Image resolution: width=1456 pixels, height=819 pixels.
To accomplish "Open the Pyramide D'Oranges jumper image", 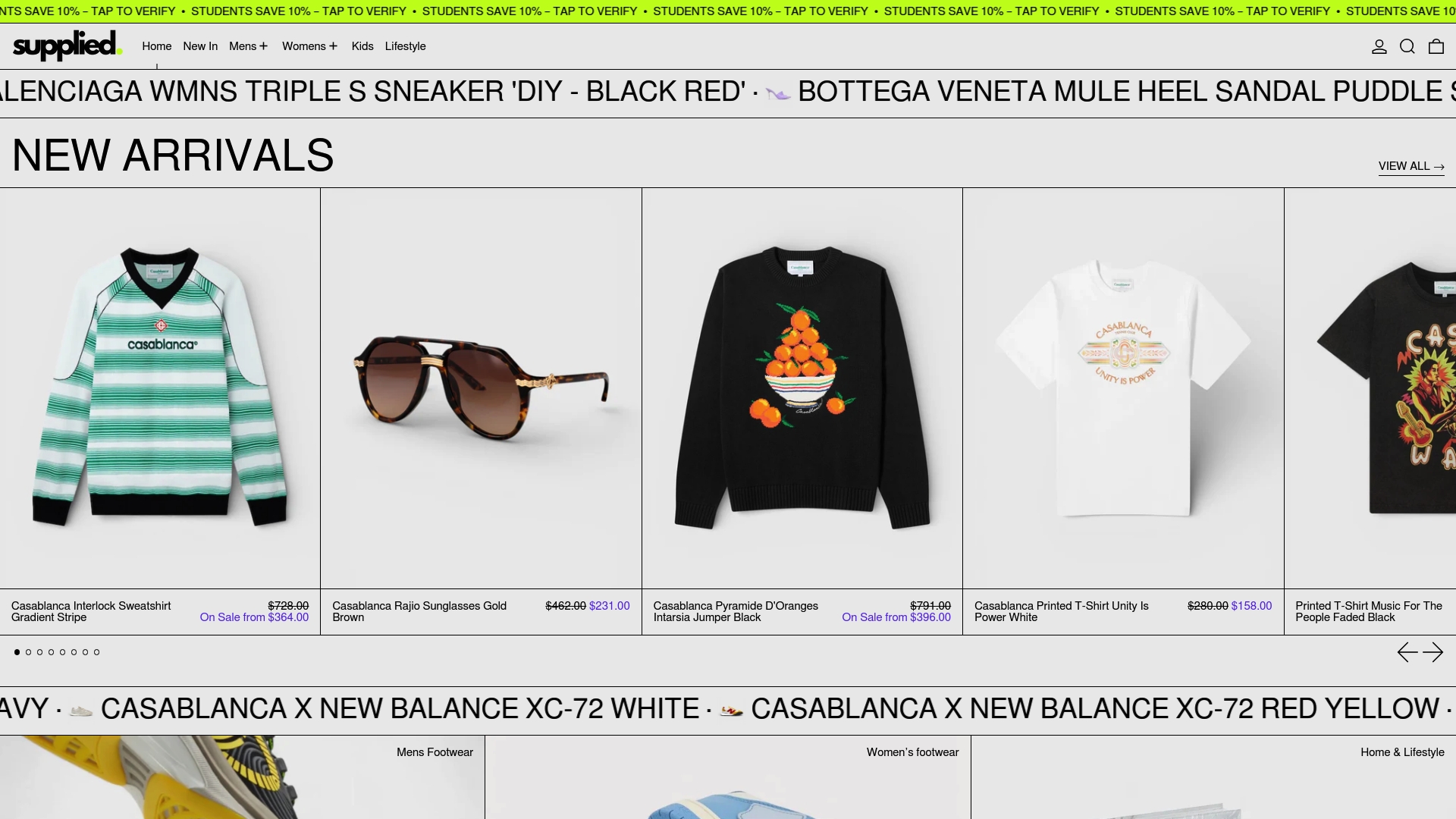I will [x=802, y=388].
